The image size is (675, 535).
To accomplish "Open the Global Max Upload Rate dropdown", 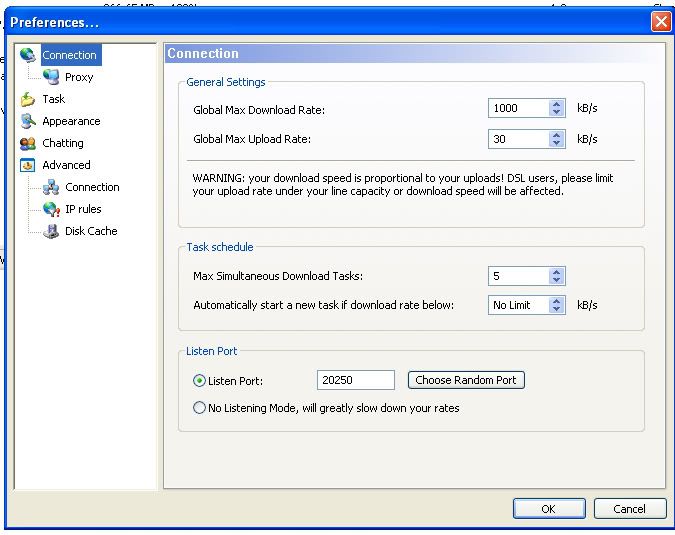I will 557,139.
